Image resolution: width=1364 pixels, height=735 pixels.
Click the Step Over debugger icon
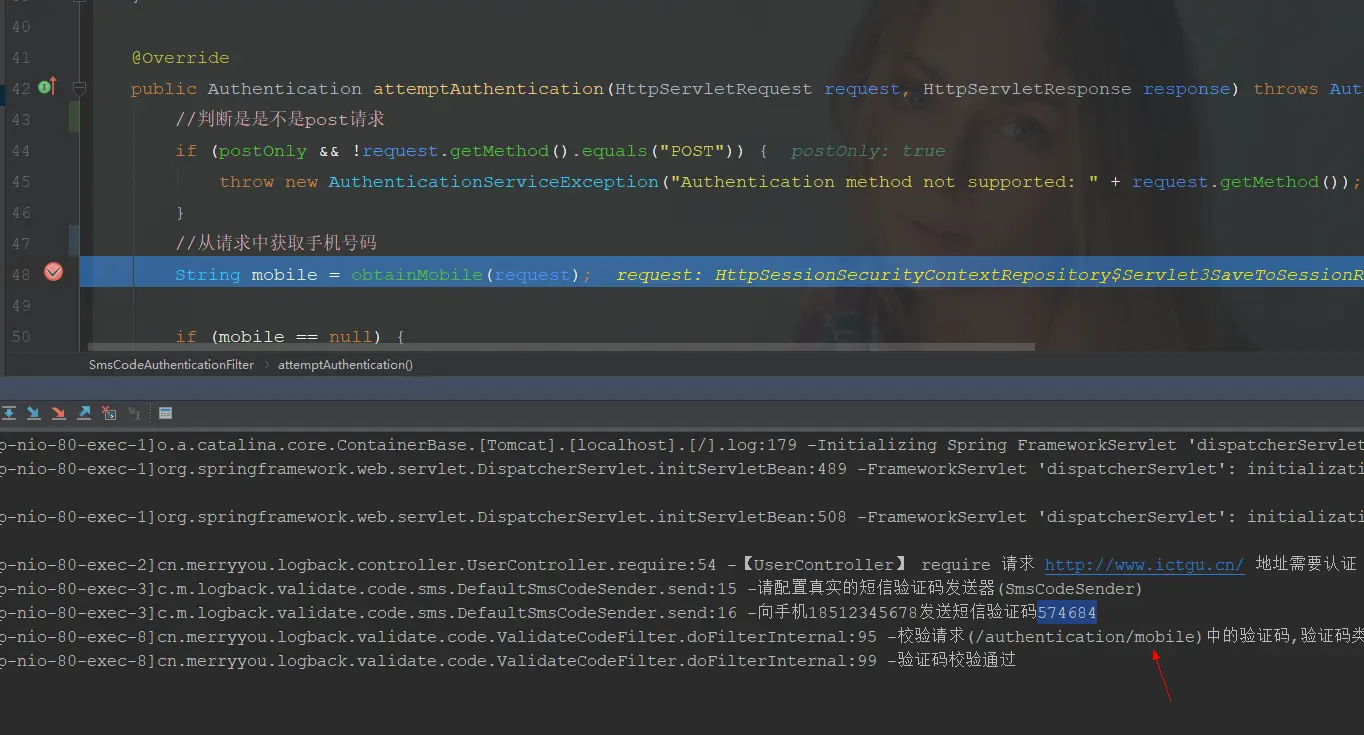[9, 412]
